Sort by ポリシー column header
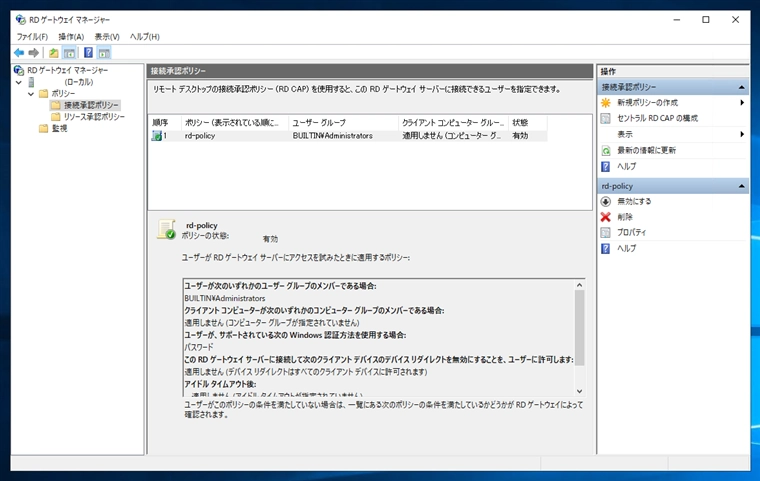 coord(235,123)
